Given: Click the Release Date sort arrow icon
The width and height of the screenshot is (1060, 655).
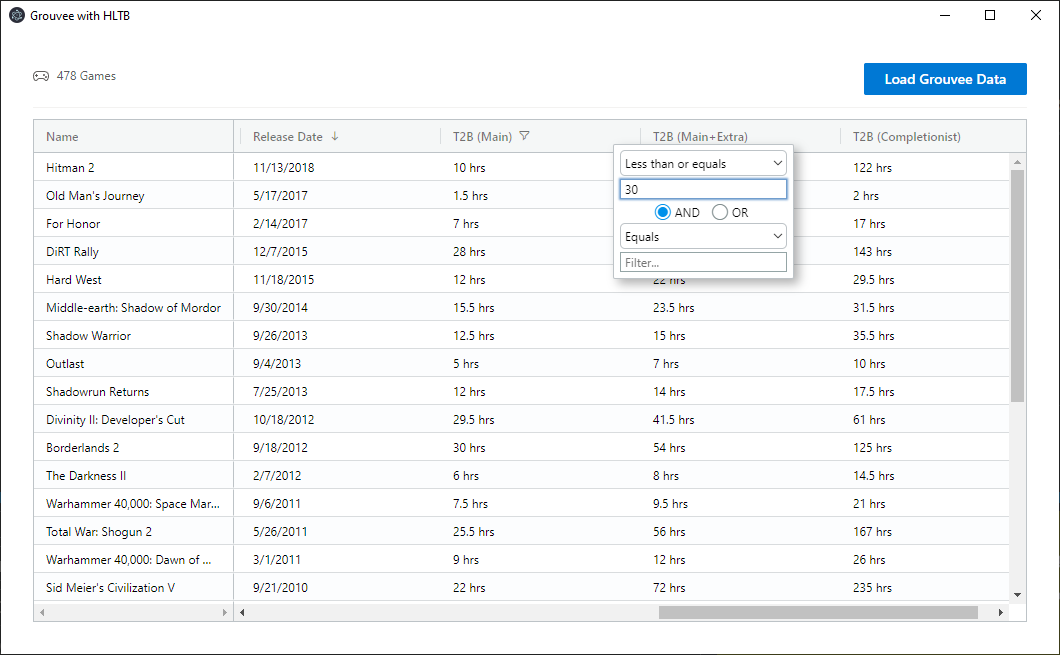Looking at the screenshot, I should point(335,137).
